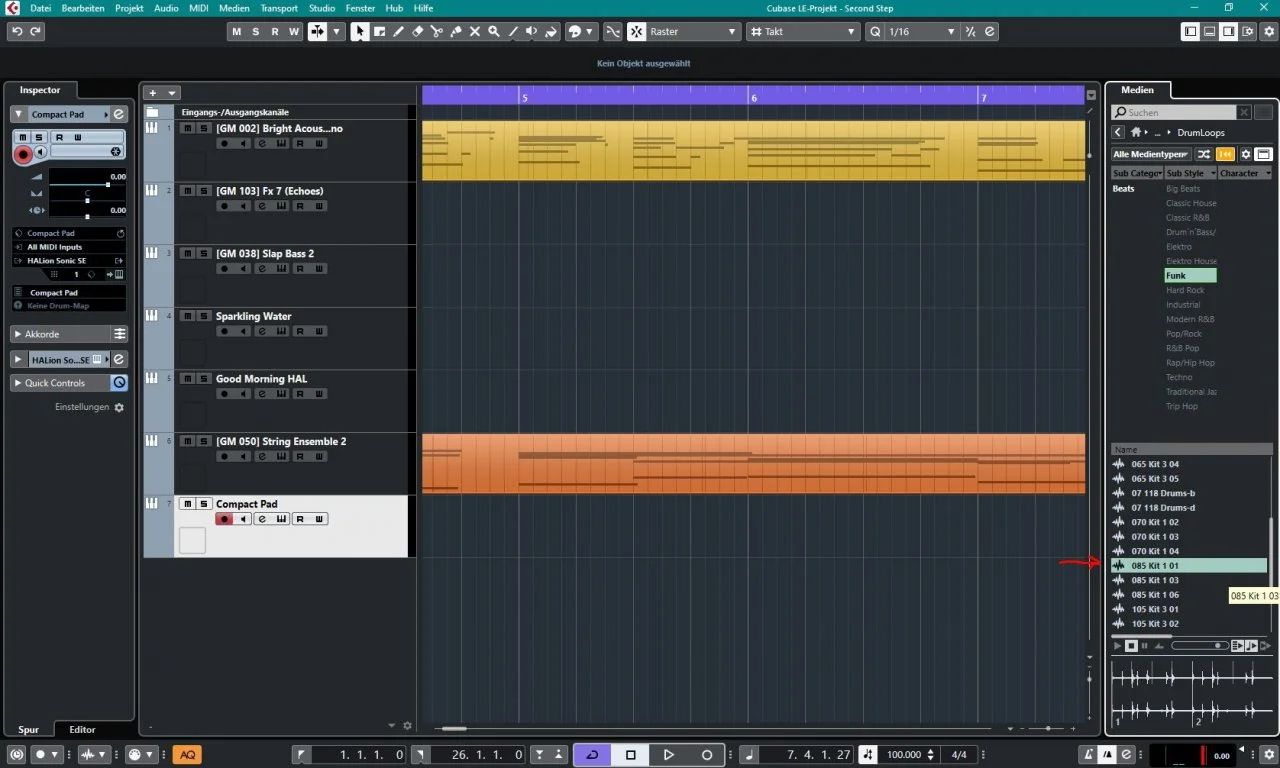Toggle monitor on String Ensemble 2 track
This screenshot has width=1280, height=768.
[243, 456]
